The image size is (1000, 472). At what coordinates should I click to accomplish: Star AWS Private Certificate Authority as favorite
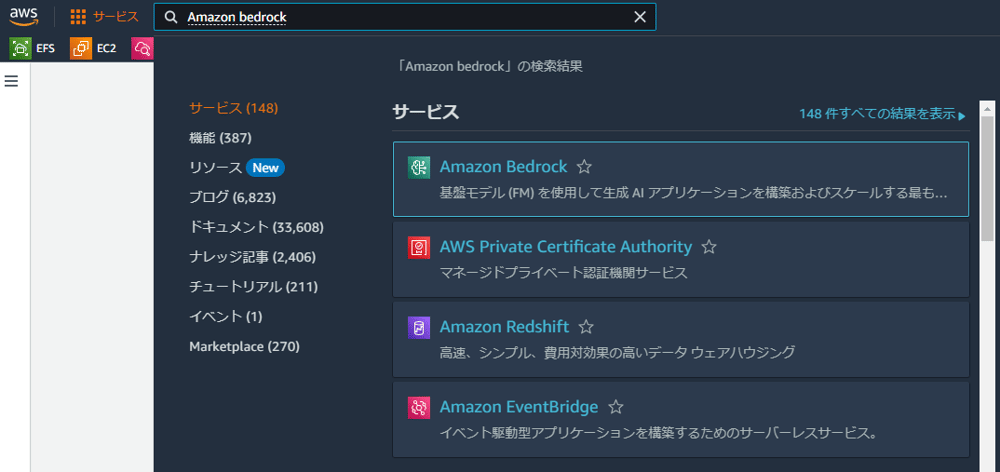point(709,247)
